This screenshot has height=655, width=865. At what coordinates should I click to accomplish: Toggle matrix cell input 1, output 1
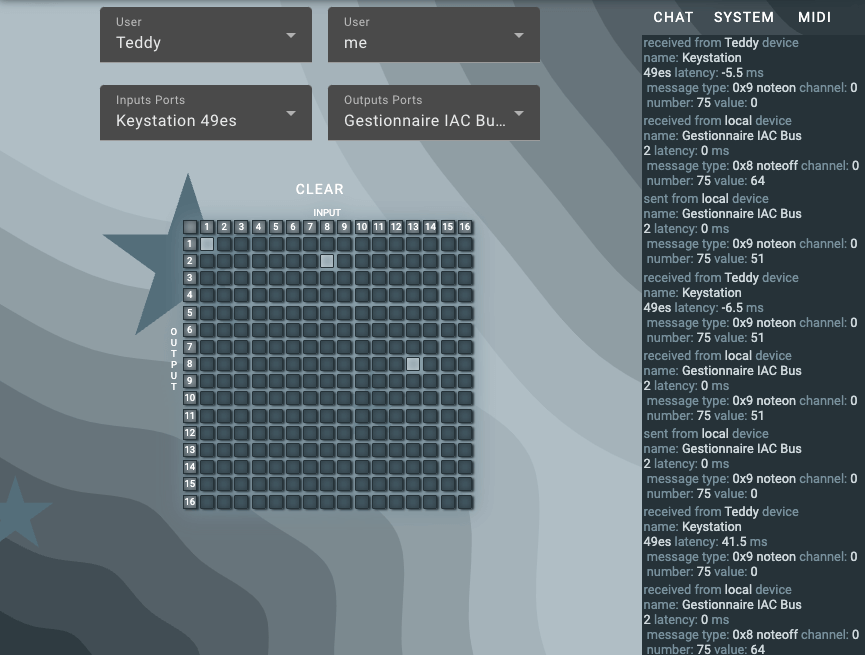(x=207, y=244)
